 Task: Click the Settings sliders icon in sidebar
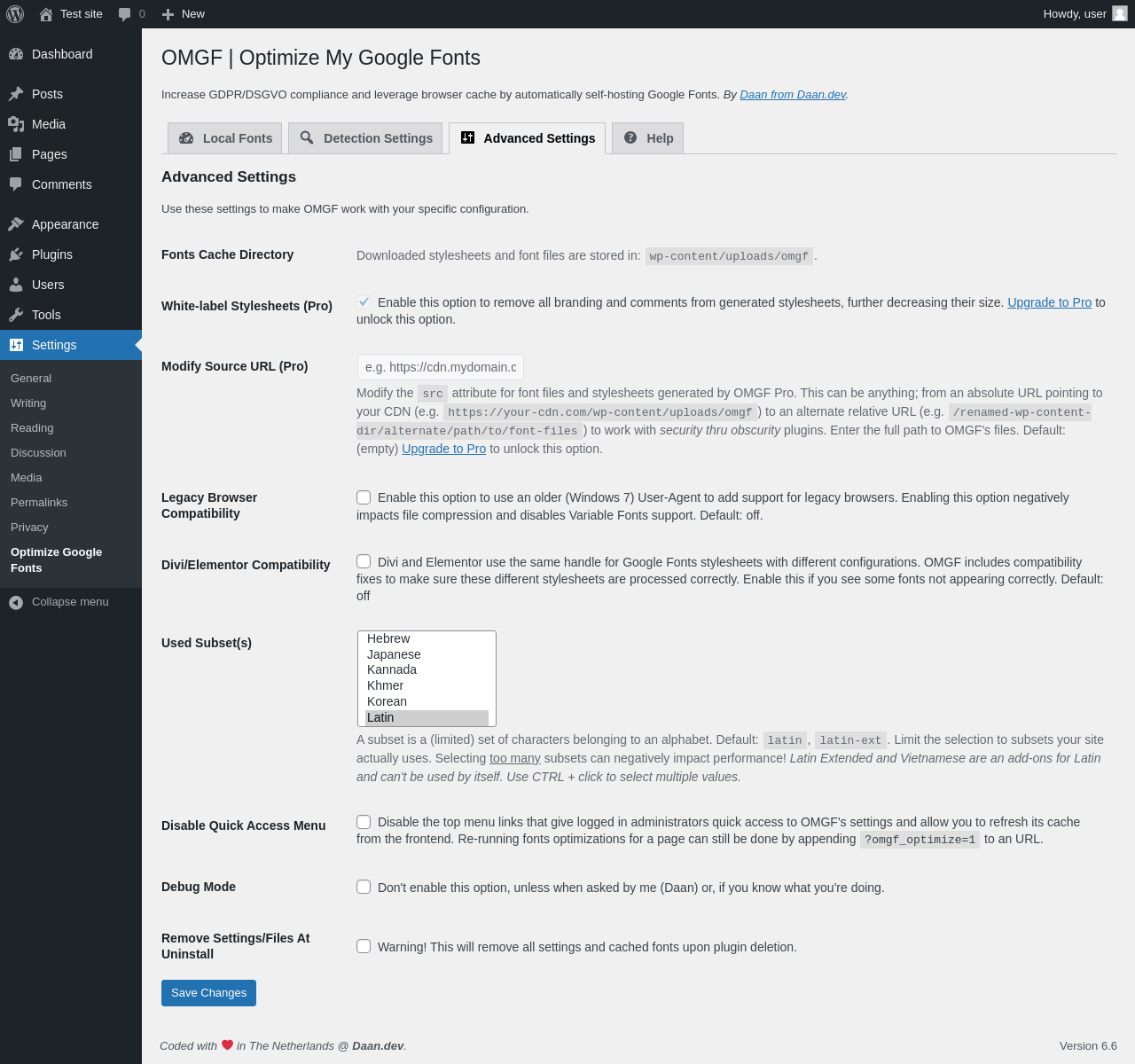point(16,345)
